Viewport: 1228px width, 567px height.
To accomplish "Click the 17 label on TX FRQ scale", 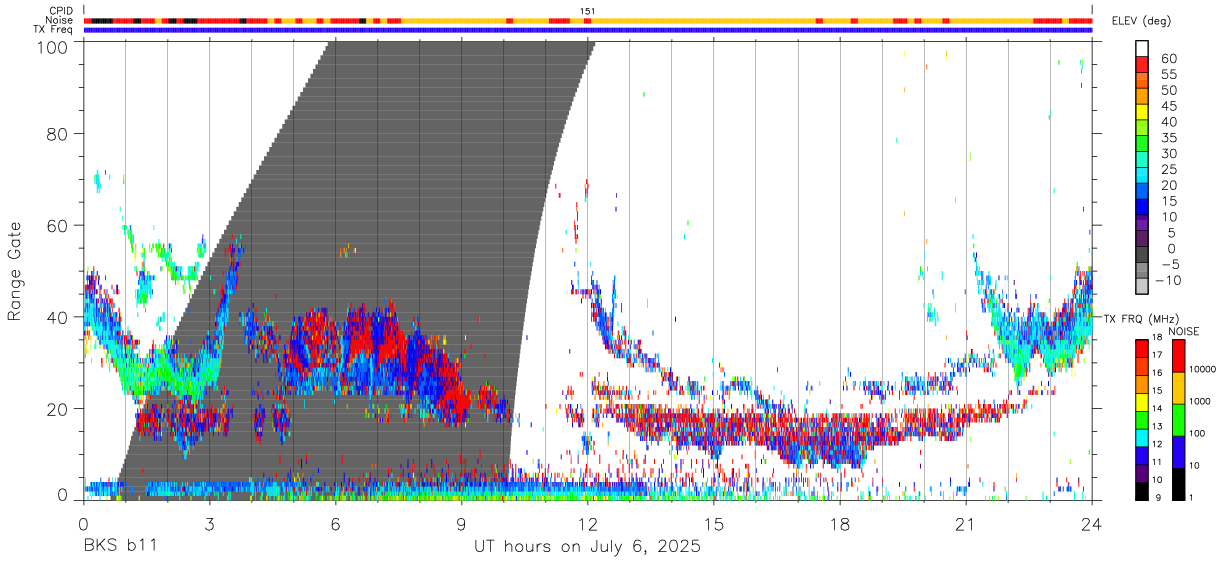I will tap(1156, 354).
